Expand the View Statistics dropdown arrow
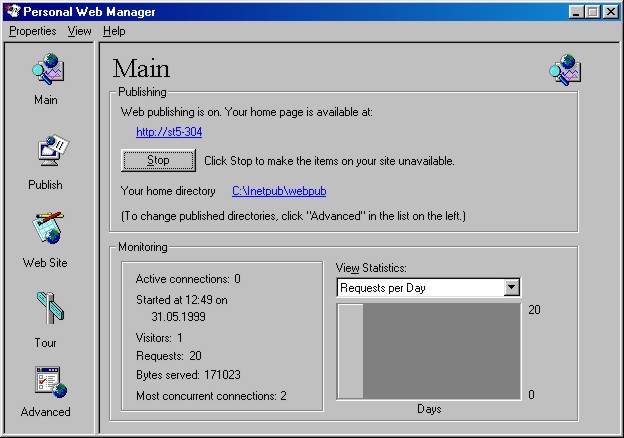The height and width of the screenshot is (438, 624). pyautogui.click(x=511, y=287)
